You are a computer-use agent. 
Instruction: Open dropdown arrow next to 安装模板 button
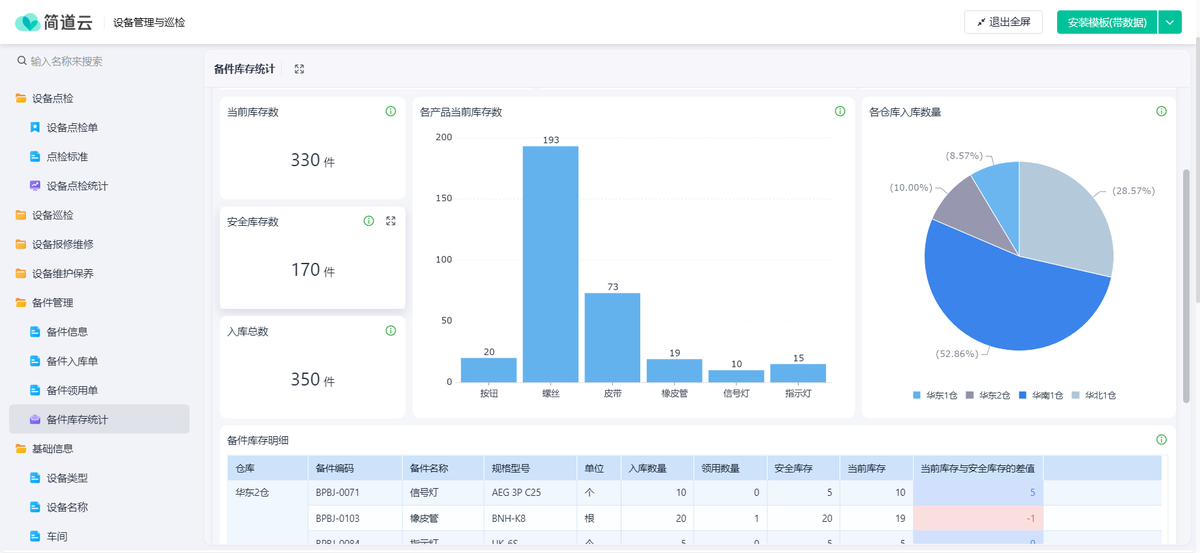pyautogui.click(x=1170, y=22)
